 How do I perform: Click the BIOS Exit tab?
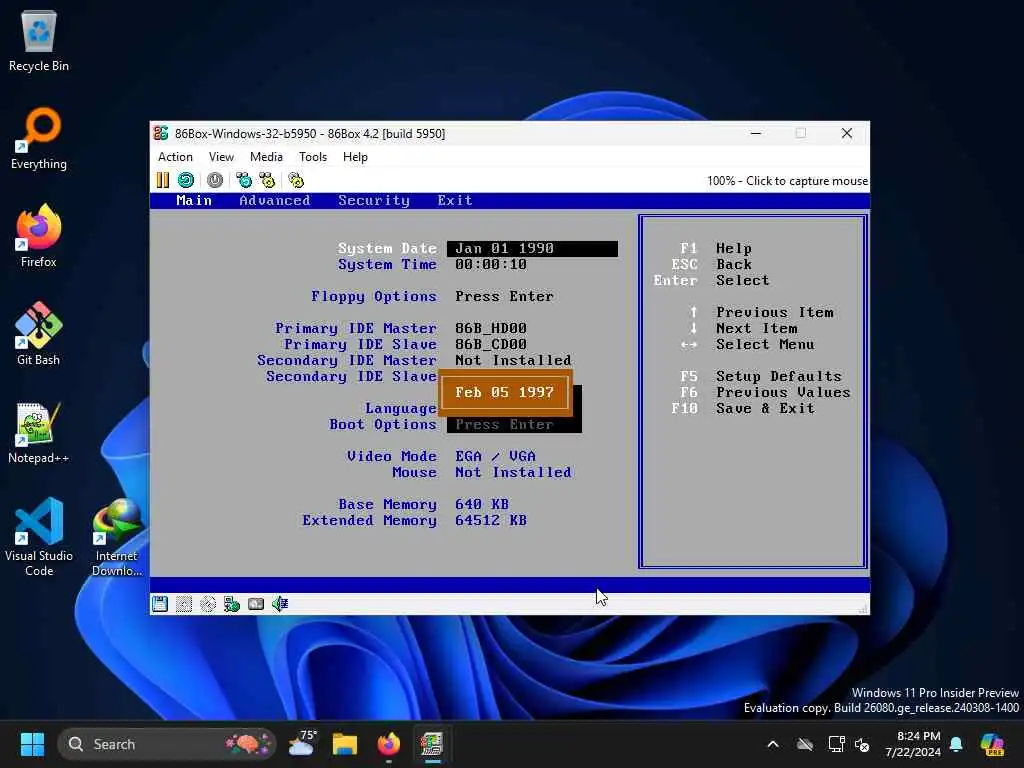coord(455,200)
